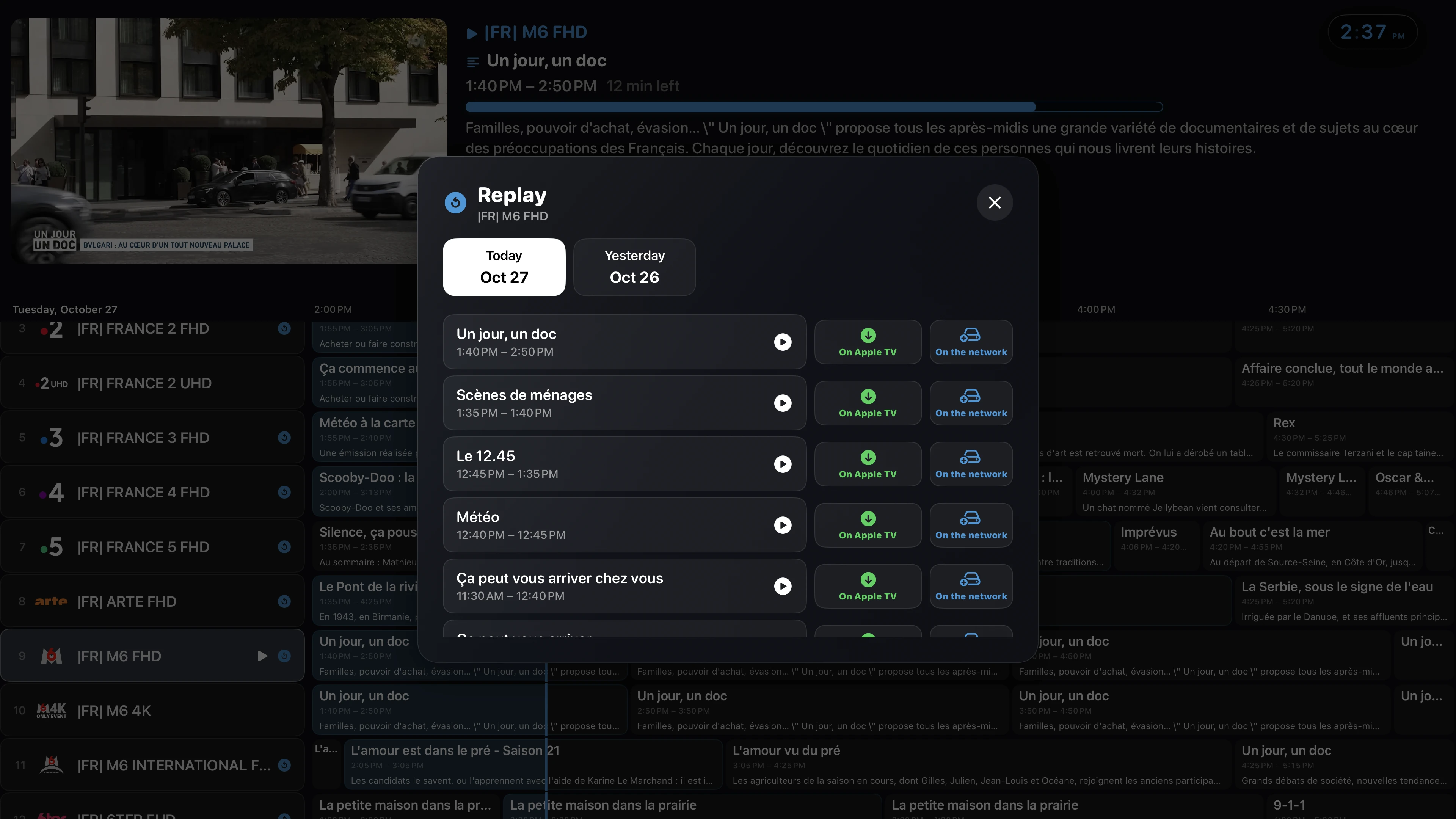Screen dimensions: 1456x819
Task: Click the replay icon beside FRANCE 2 FHD
Action: point(284,328)
